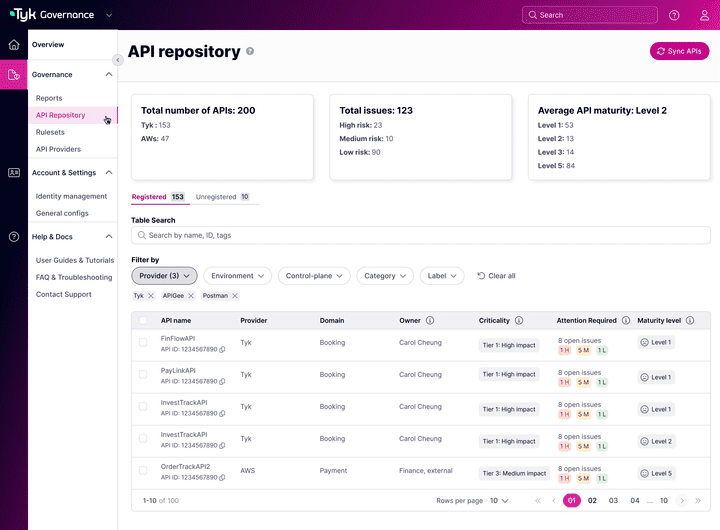Go to page 02
720x530 pixels.
[x=592, y=501]
